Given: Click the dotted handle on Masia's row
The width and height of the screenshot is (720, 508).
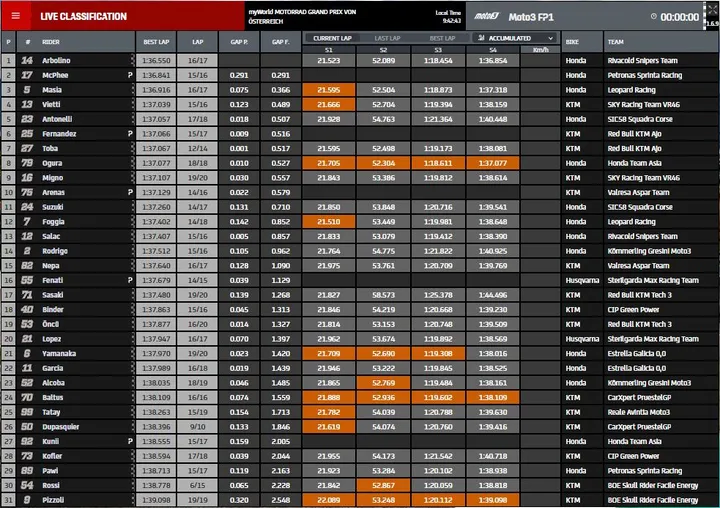Looking at the screenshot, I should click(x=133, y=90).
